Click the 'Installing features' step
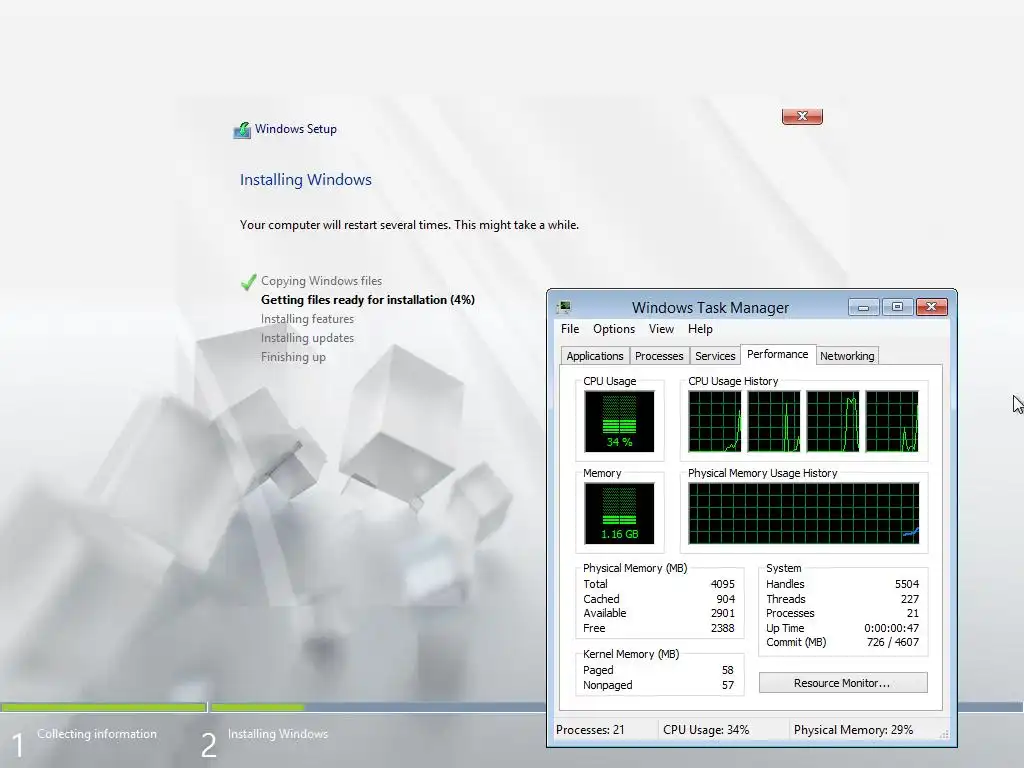The width and height of the screenshot is (1024, 768). tap(308, 319)
